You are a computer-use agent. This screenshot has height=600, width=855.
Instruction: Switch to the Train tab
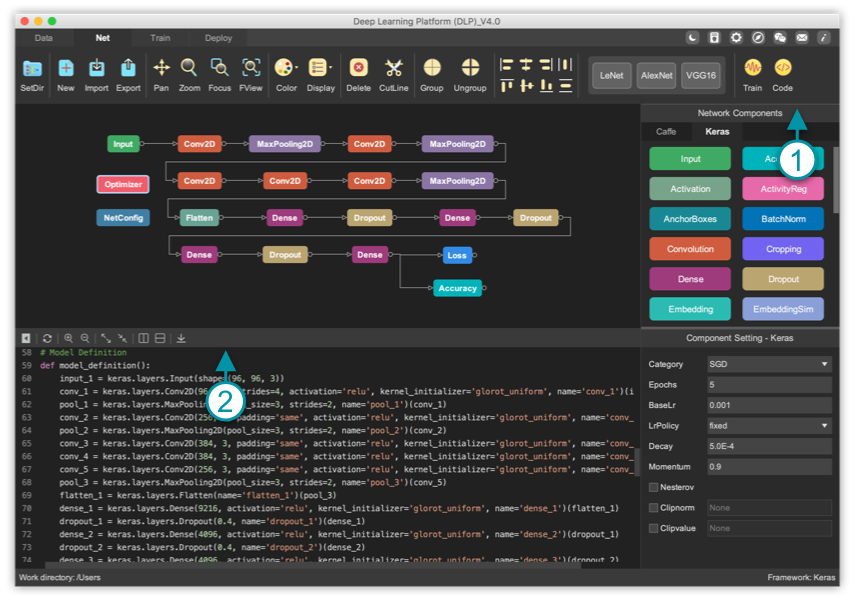point(160,38)
